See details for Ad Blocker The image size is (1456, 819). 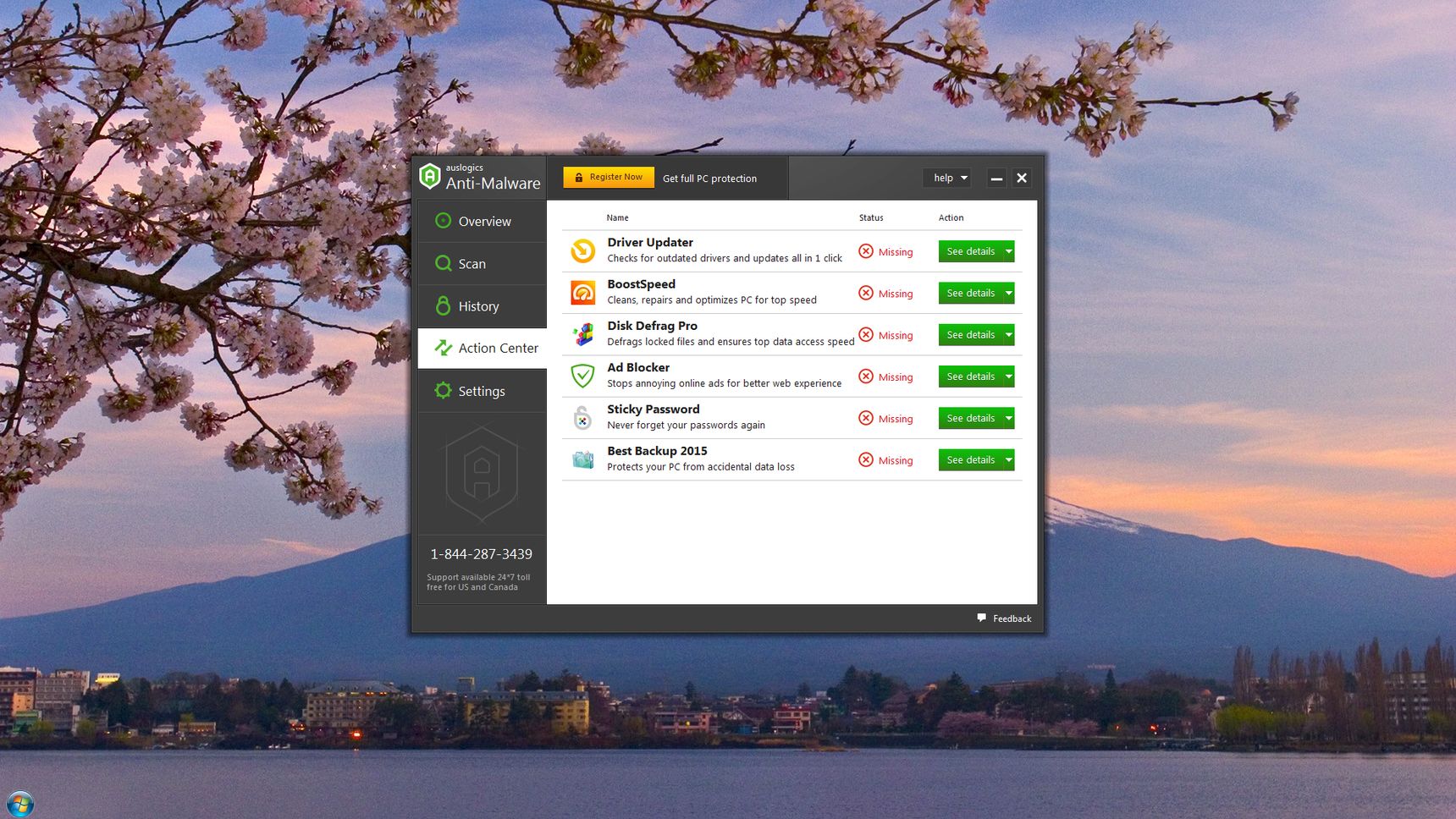tap(970, 377)
